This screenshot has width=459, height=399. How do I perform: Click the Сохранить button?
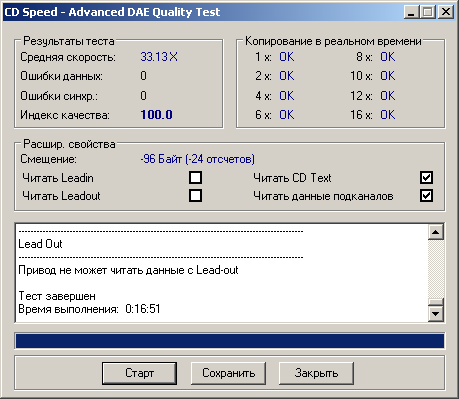(228, 373)
